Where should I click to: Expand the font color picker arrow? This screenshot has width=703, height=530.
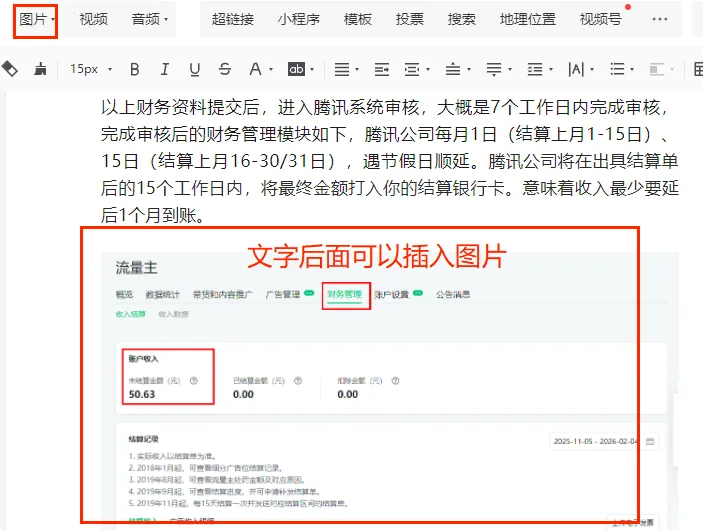click(271, 70)
